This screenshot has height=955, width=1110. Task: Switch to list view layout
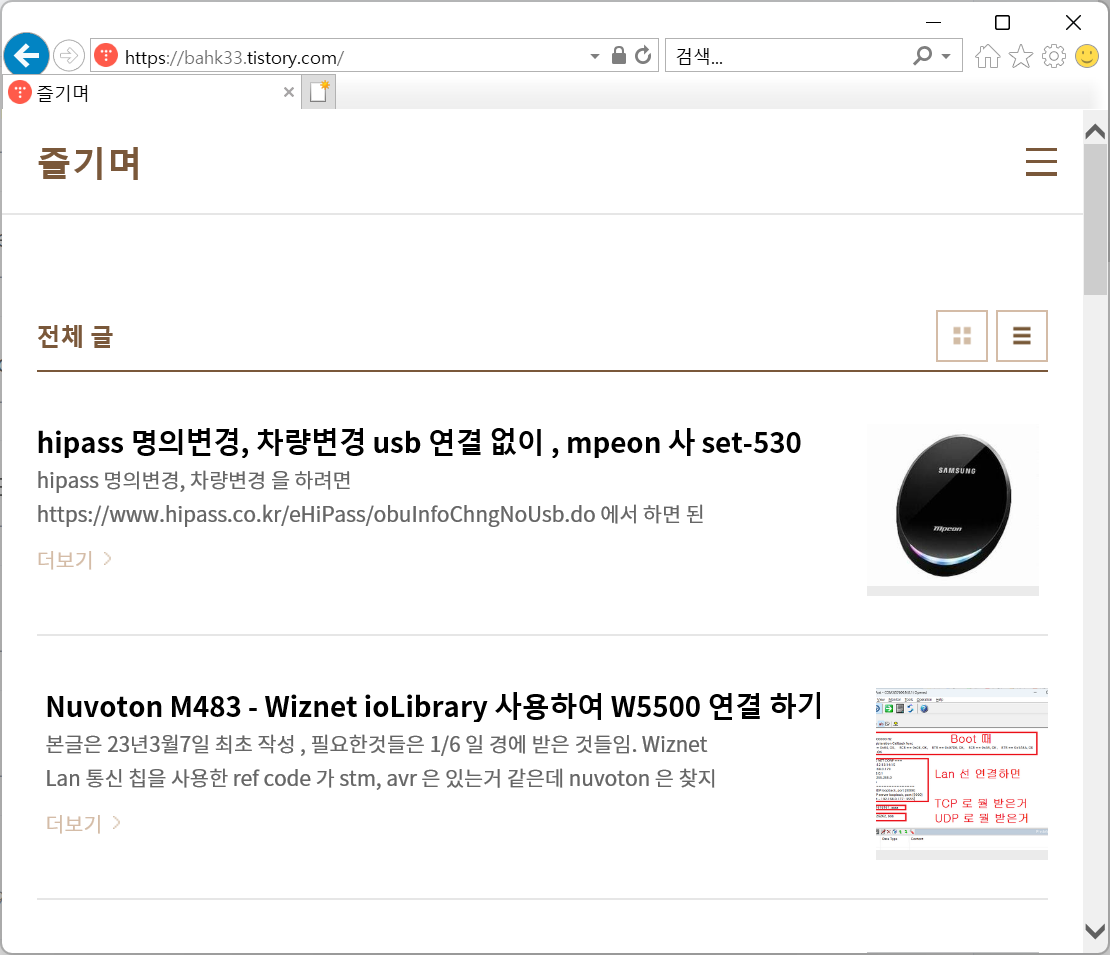pos(1022,336)
